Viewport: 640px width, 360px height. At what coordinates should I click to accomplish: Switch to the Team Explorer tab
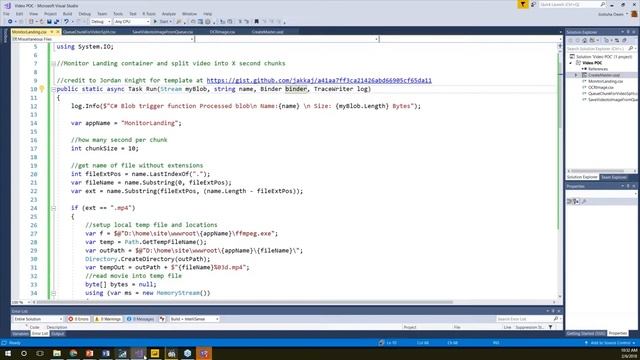click(614, 177)
